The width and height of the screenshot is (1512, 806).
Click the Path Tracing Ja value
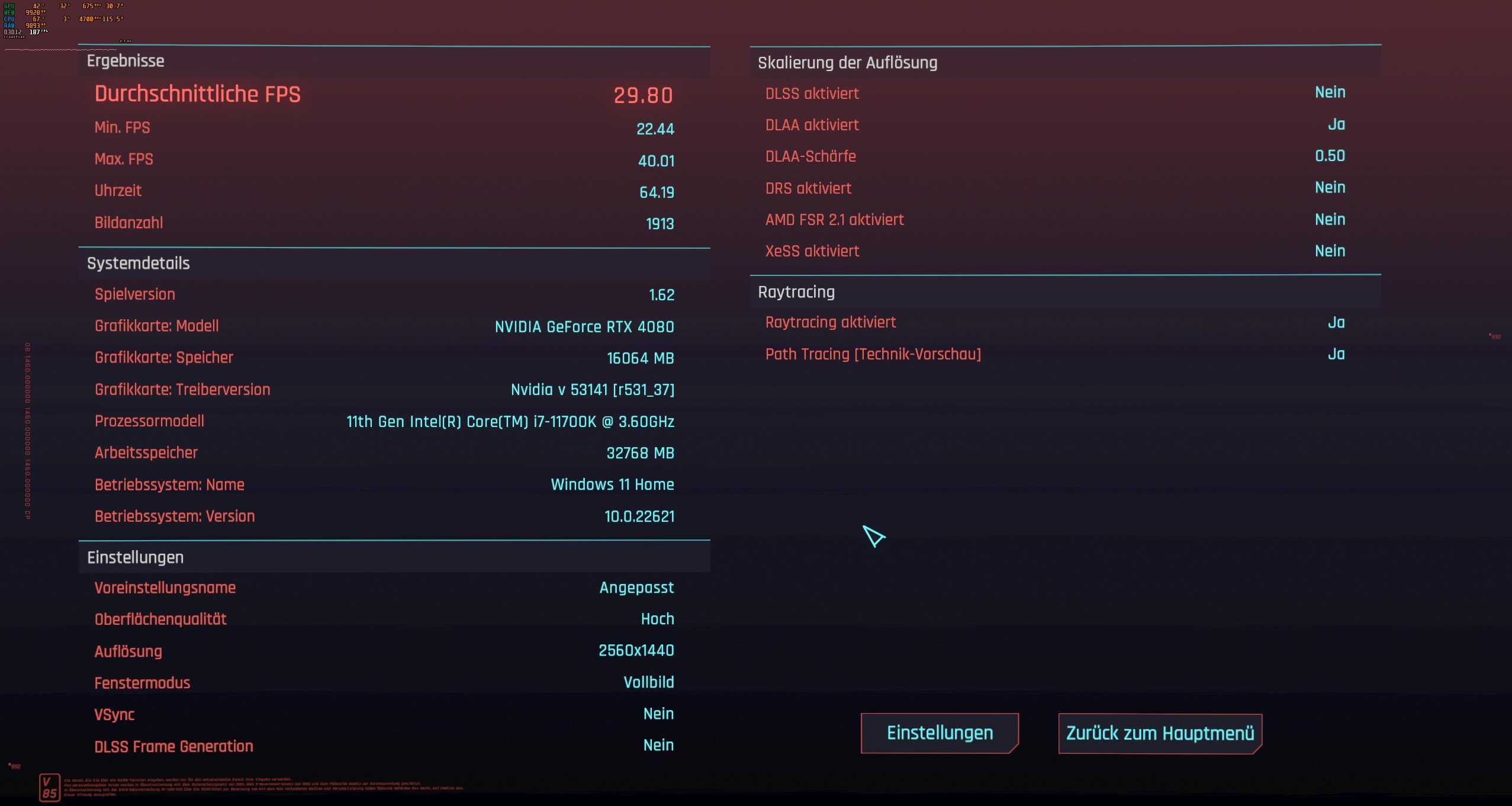(1336, 354)
